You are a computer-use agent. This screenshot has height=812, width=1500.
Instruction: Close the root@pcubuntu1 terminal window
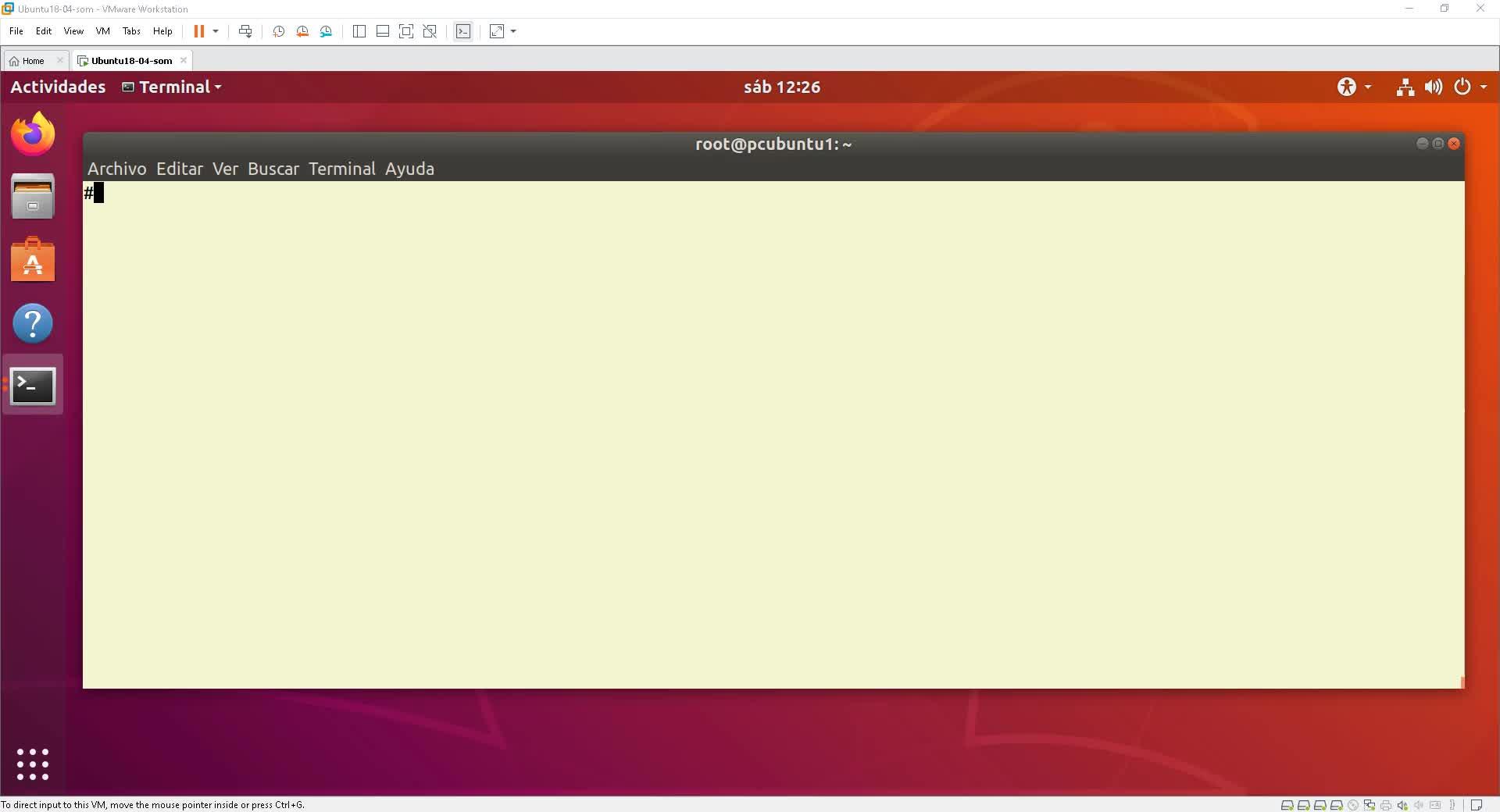(x=1454, y=144)
